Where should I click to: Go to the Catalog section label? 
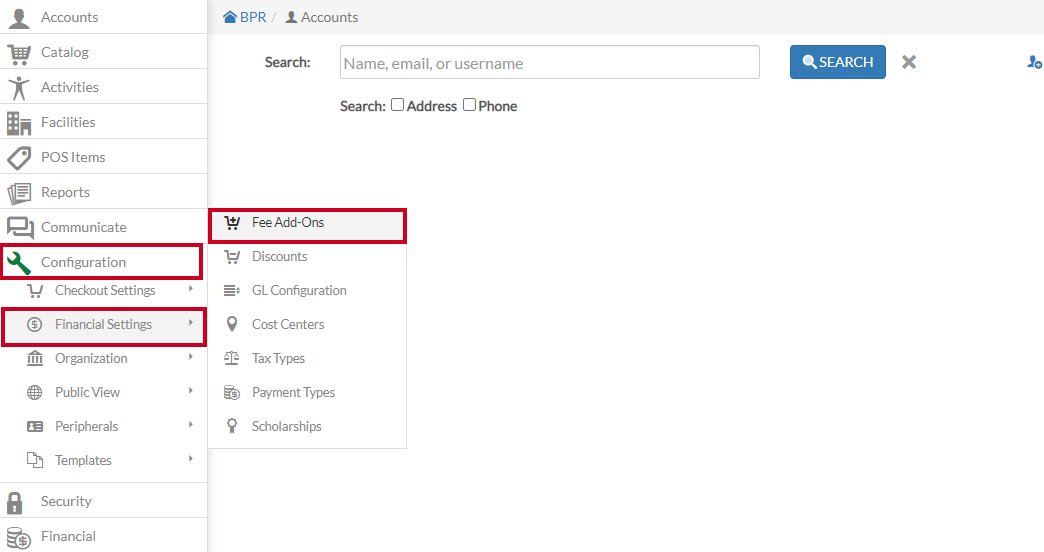[65, 53]
